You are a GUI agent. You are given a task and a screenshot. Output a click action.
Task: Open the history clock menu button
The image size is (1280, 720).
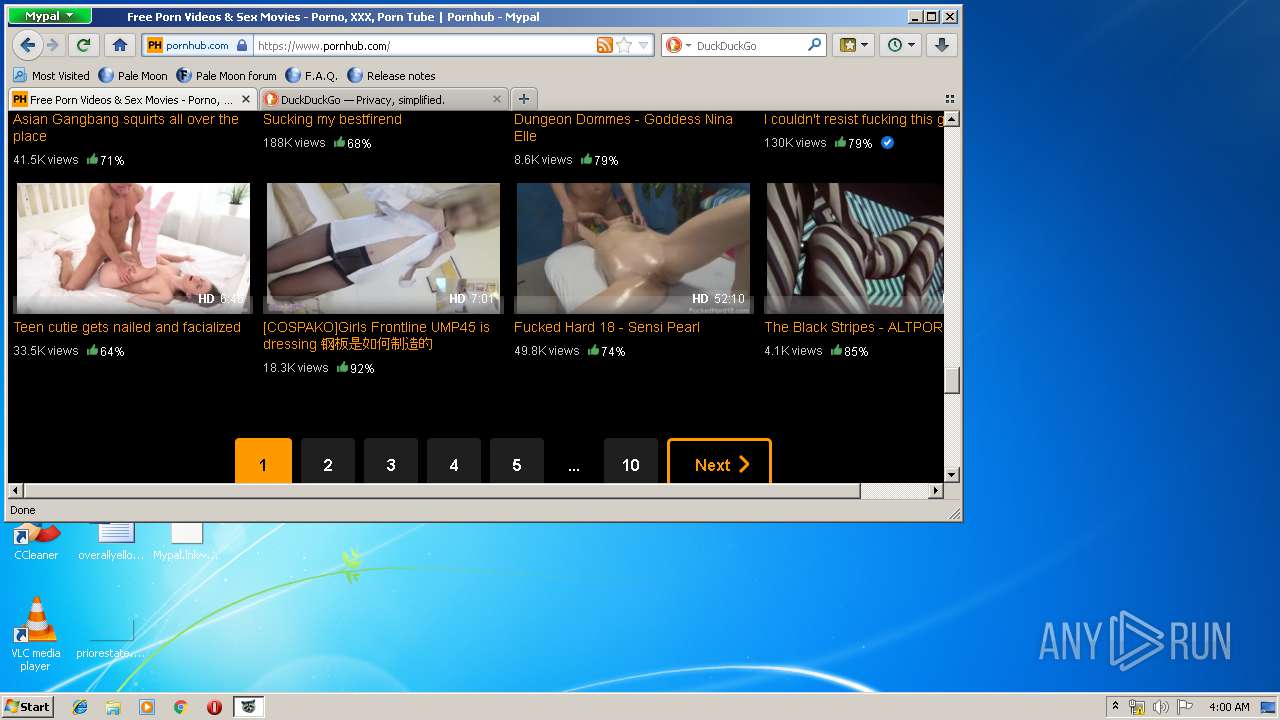[900, 45]
